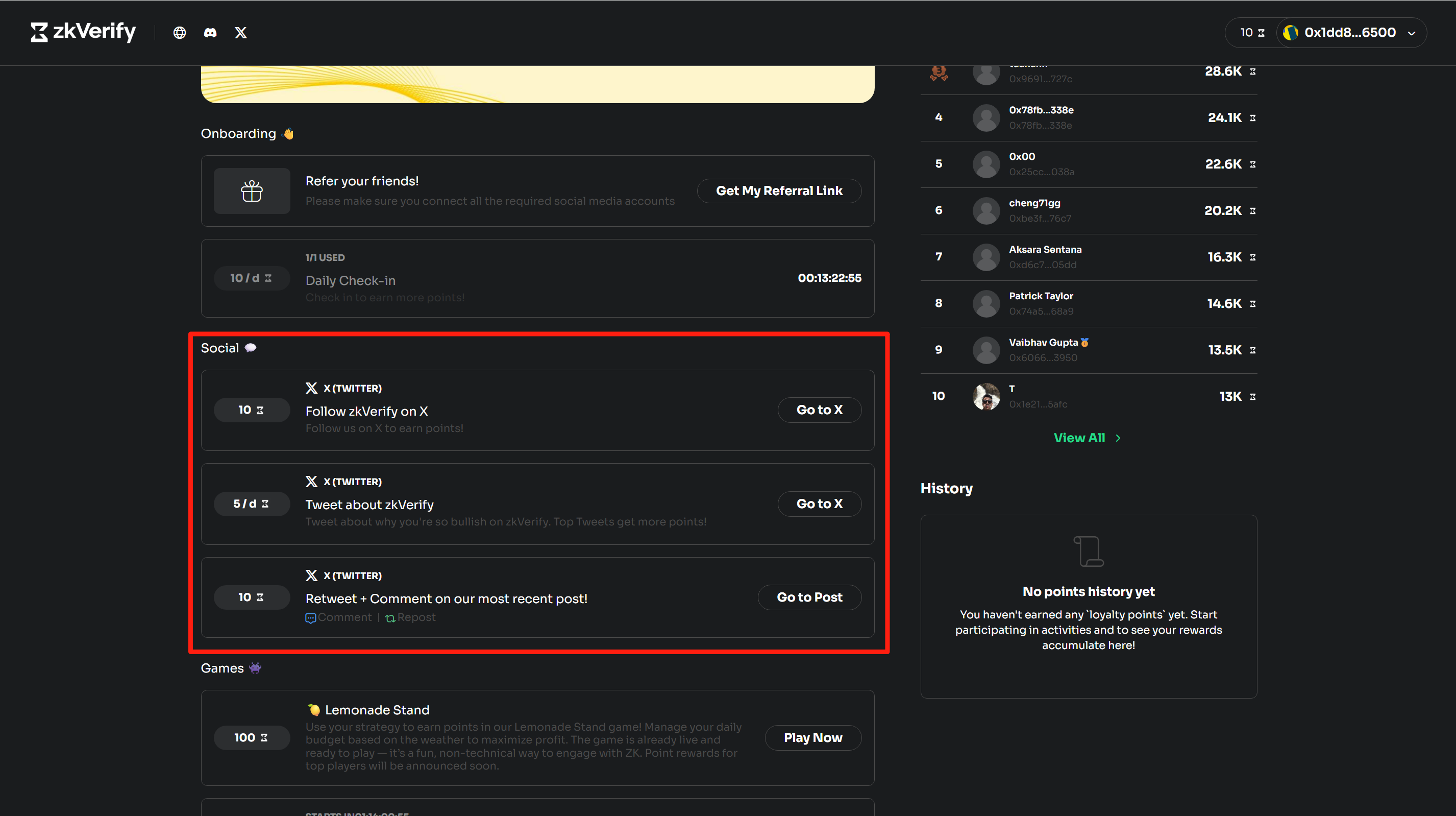Screen dimensions: 1456x816
Task: Click Play Now for Lemonade Stand
Action: [813, 737]
